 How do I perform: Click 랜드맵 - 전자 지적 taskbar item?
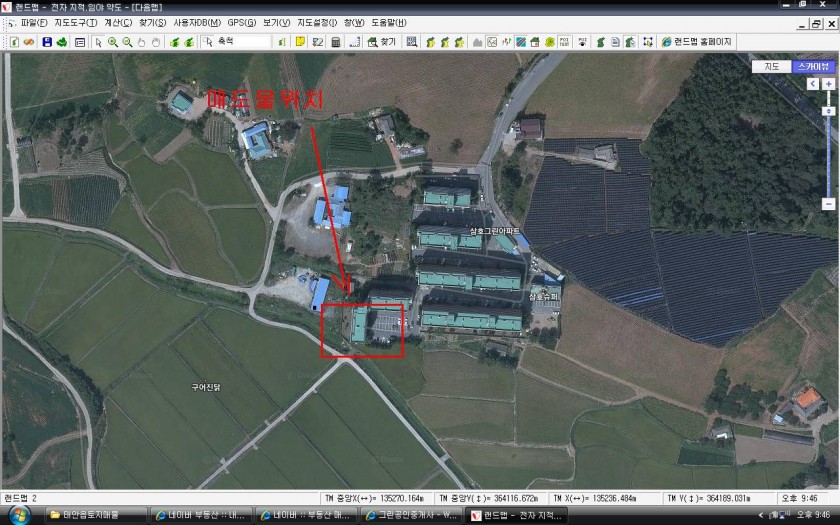[516, 515]
